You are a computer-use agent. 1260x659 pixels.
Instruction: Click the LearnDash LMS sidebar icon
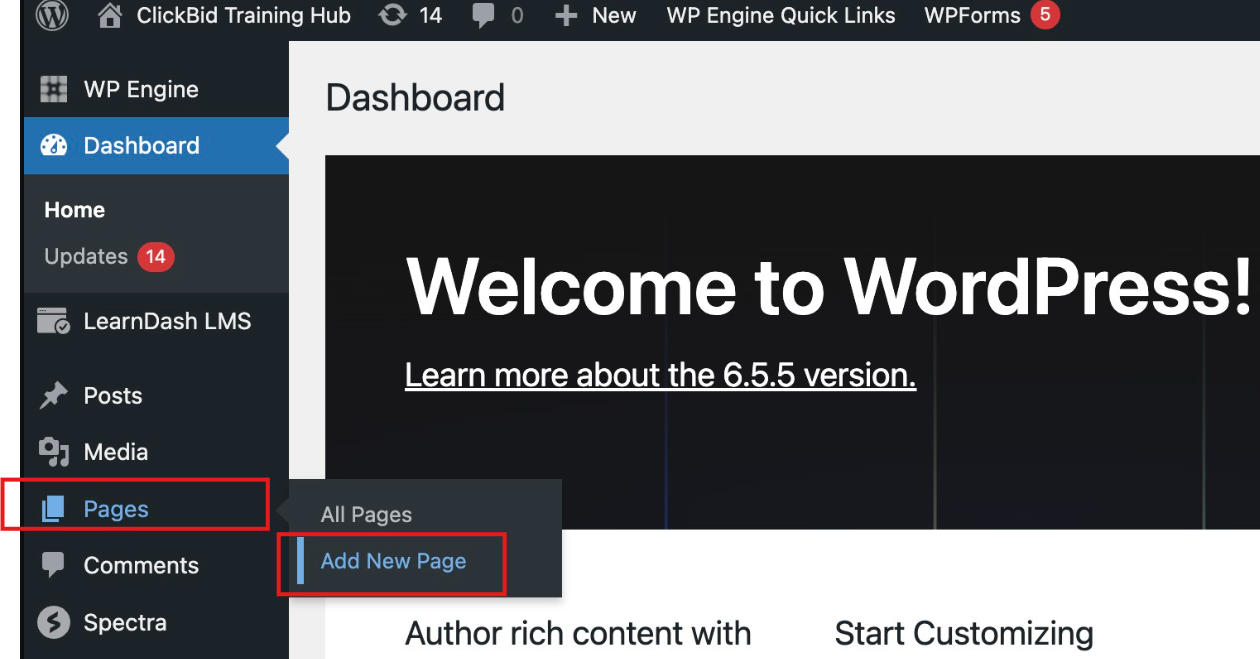(x=53, y=322)
